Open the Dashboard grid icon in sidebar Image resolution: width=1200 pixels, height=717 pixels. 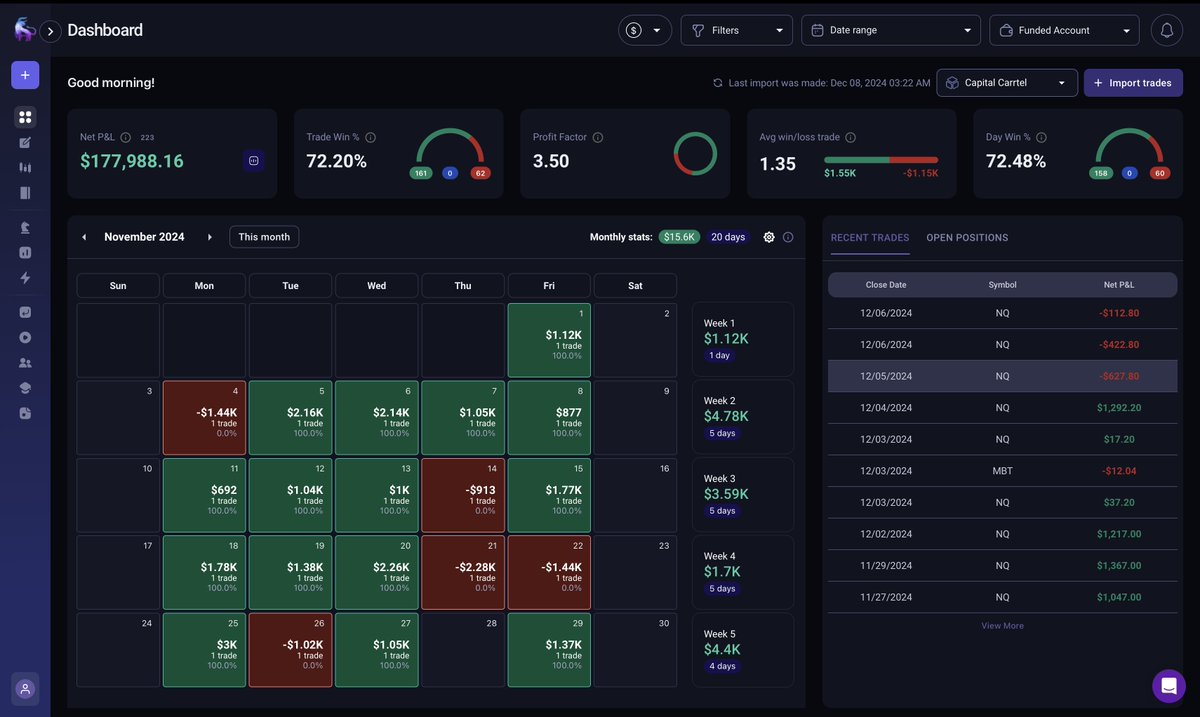25,117
